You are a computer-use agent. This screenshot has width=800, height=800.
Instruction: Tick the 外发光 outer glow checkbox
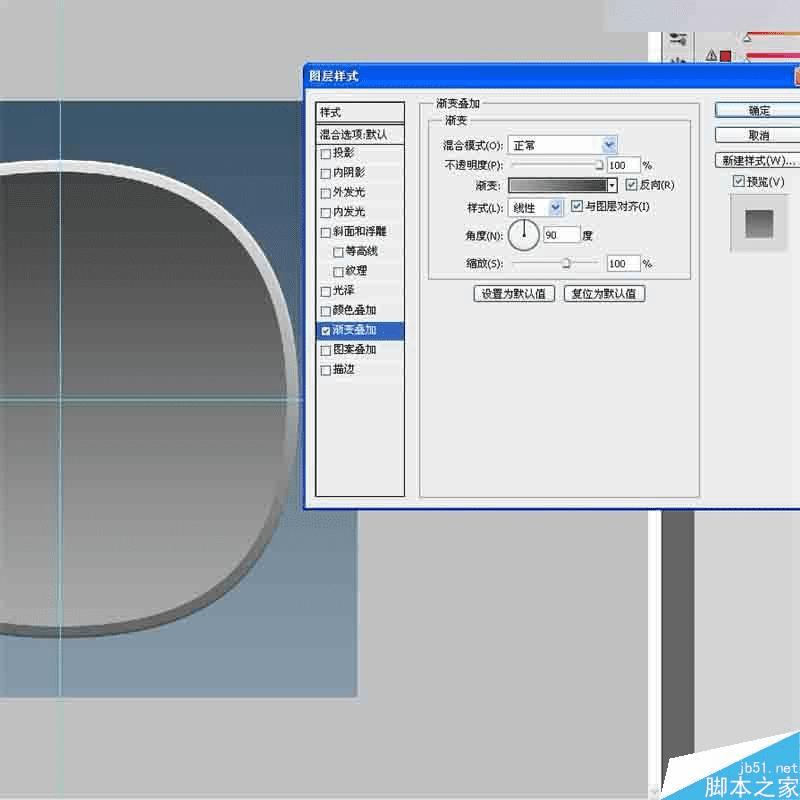pos(326,193)
